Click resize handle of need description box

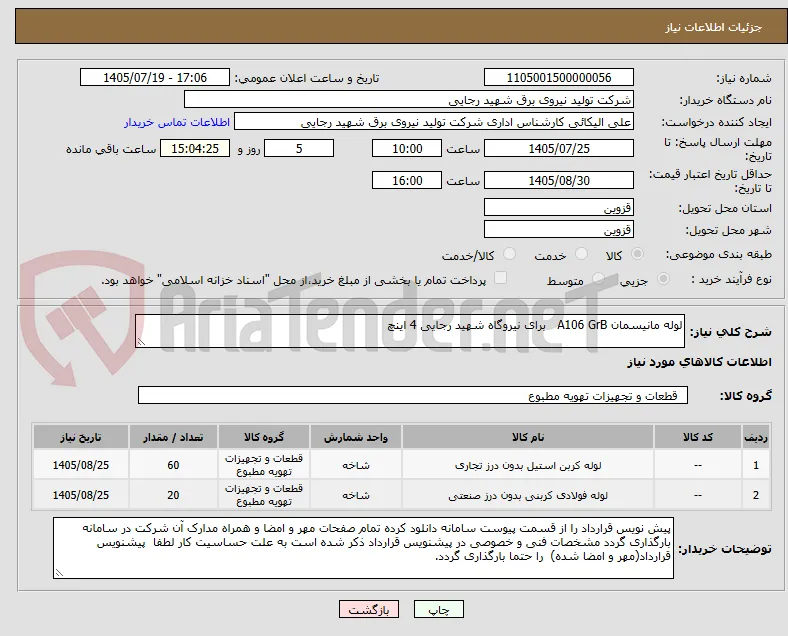(141, 342)
